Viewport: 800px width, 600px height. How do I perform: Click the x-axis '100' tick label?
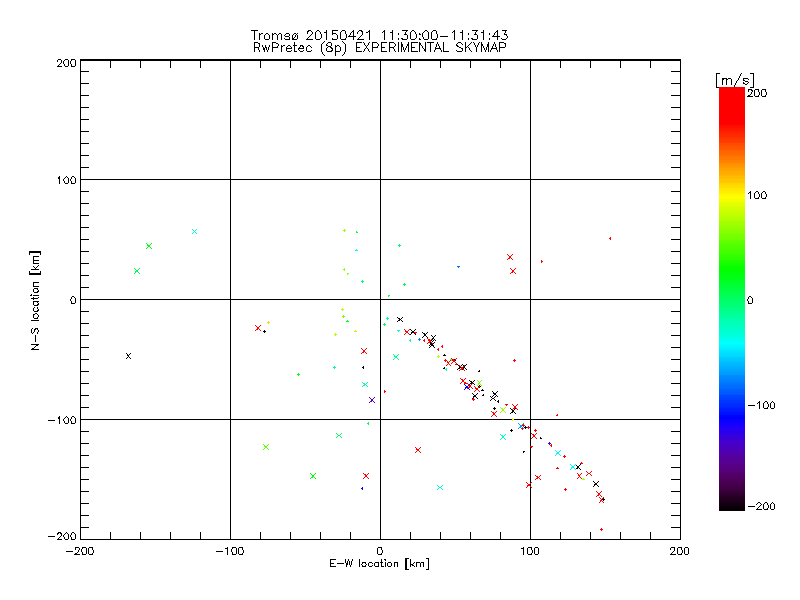point(530,551)
